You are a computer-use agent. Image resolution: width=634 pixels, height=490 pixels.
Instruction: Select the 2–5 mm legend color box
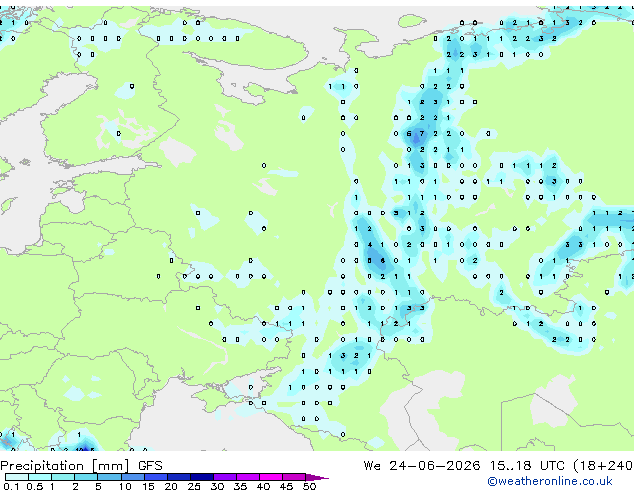86,477
